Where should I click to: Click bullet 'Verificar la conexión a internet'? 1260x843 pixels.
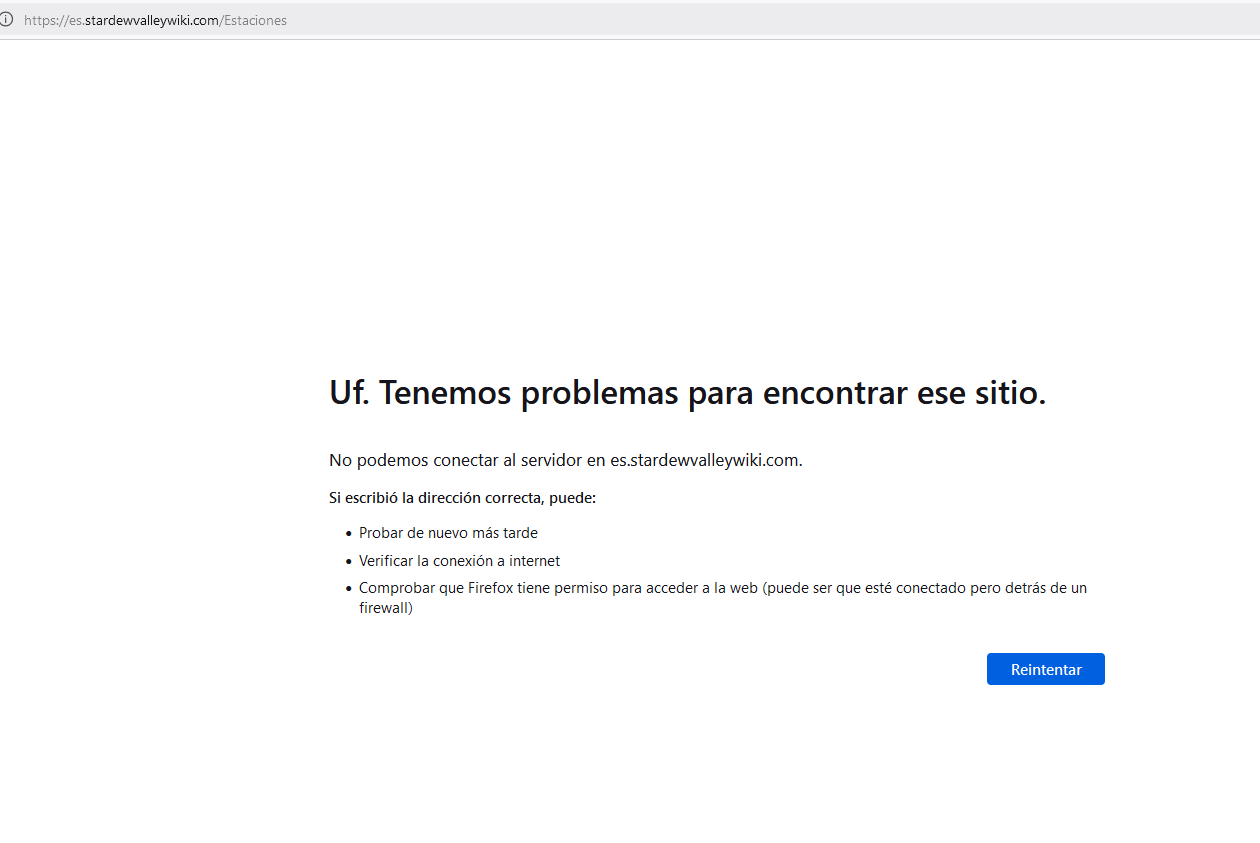[x=459, y=561]
